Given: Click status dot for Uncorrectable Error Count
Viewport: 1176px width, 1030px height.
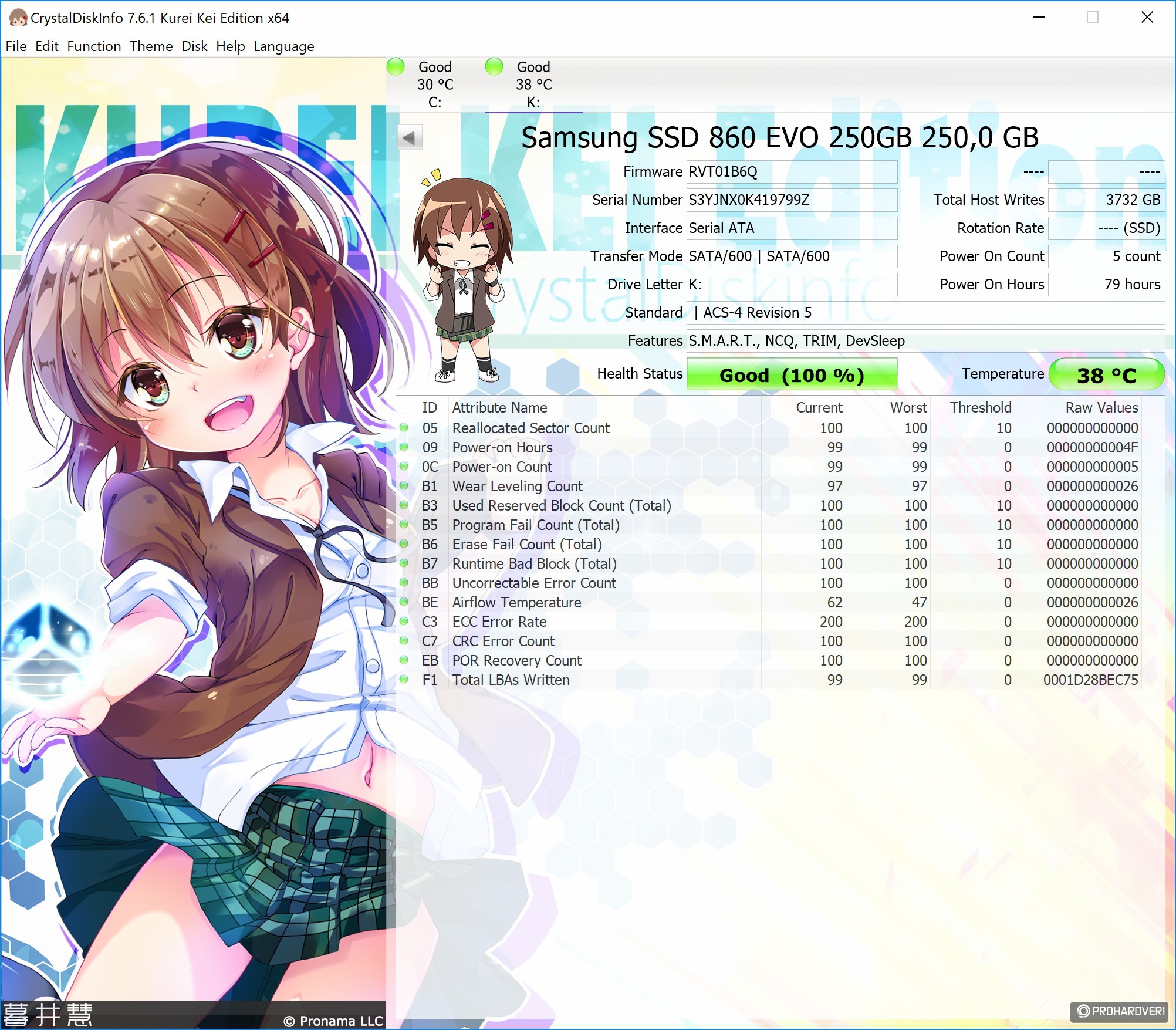Looking at the screenshot, I should tap(404, 583).
